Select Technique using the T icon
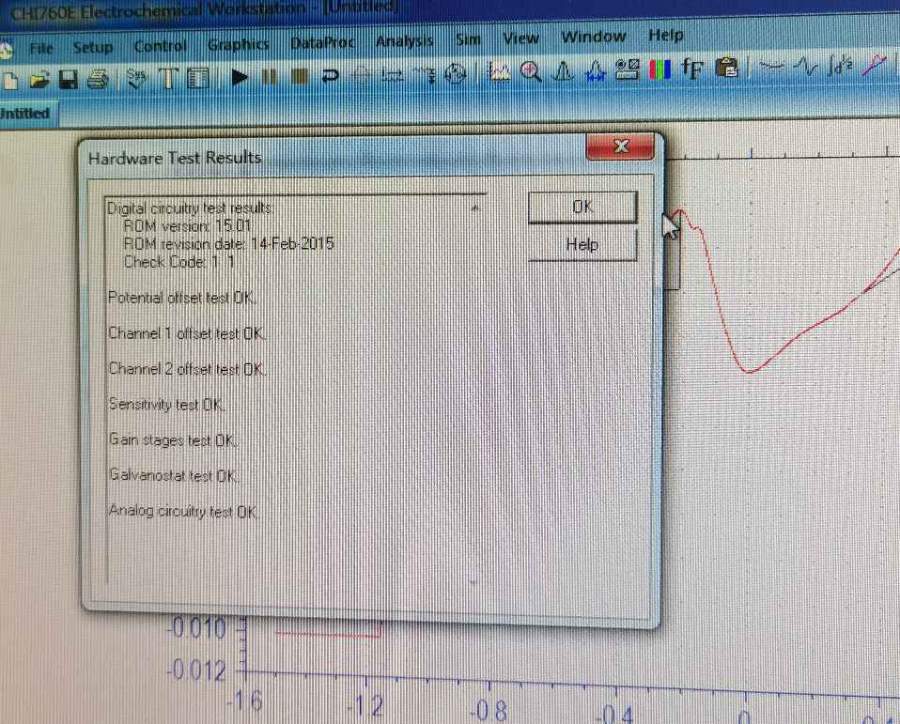The width and height of the screenshot is (900, 724). (x=168, y=78)
